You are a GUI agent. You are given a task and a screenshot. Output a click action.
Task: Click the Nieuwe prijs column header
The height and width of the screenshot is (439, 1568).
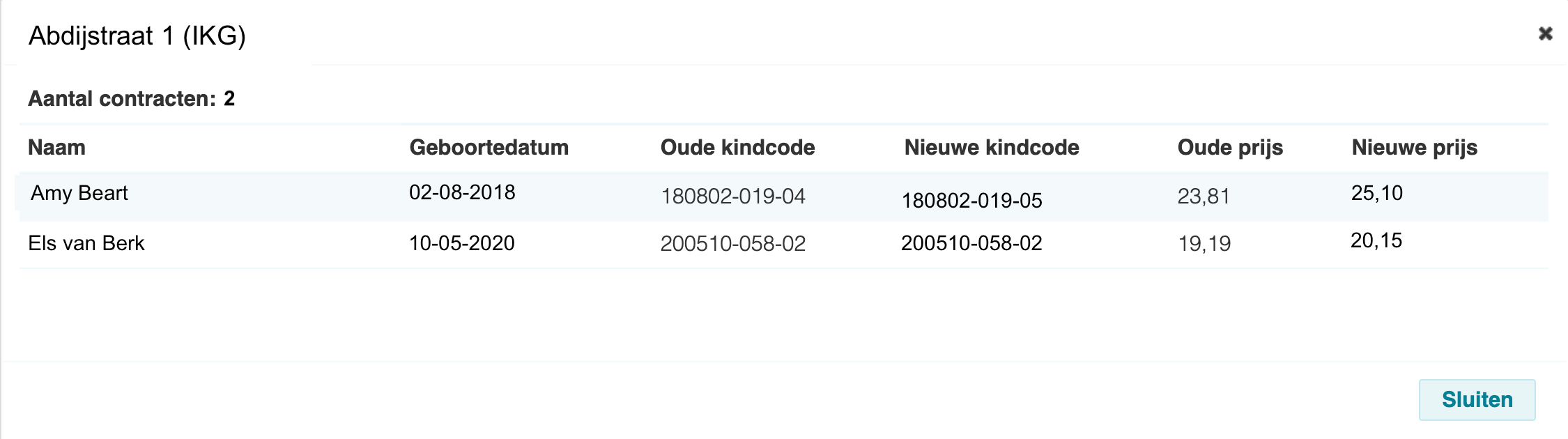(x=1414, y=147)
